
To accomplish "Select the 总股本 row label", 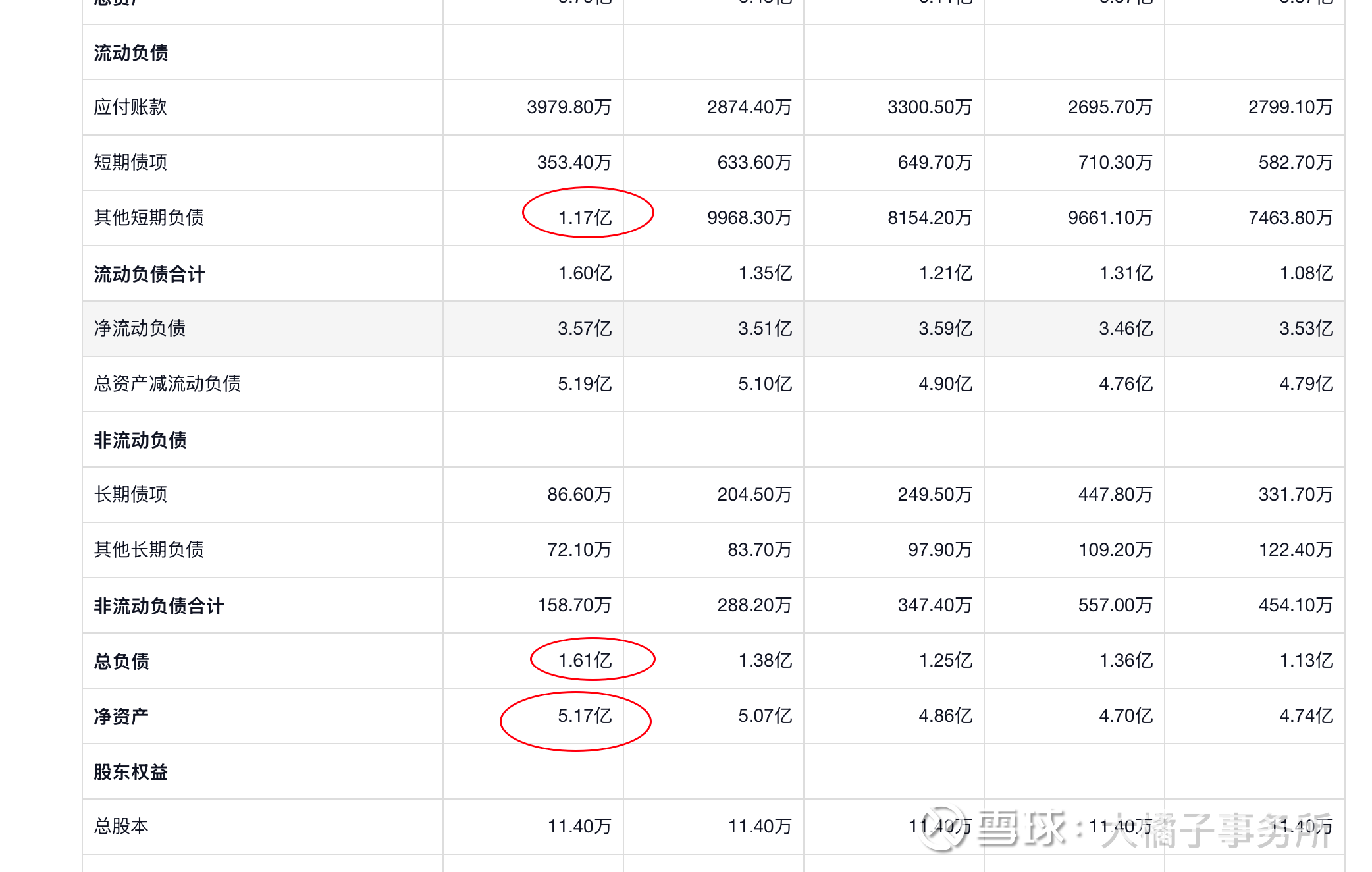I will click(121, 826).
